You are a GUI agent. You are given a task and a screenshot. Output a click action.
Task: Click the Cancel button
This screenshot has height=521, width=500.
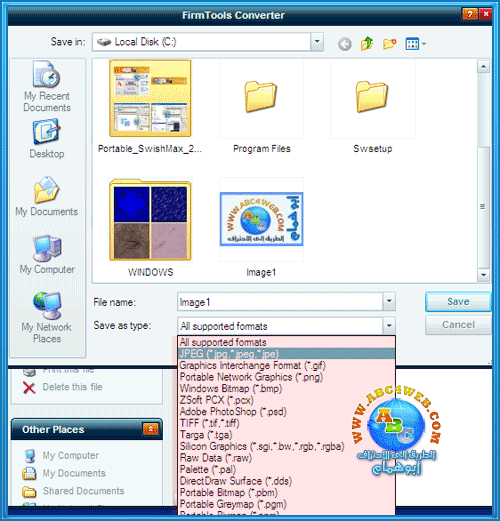coord(458,325)
